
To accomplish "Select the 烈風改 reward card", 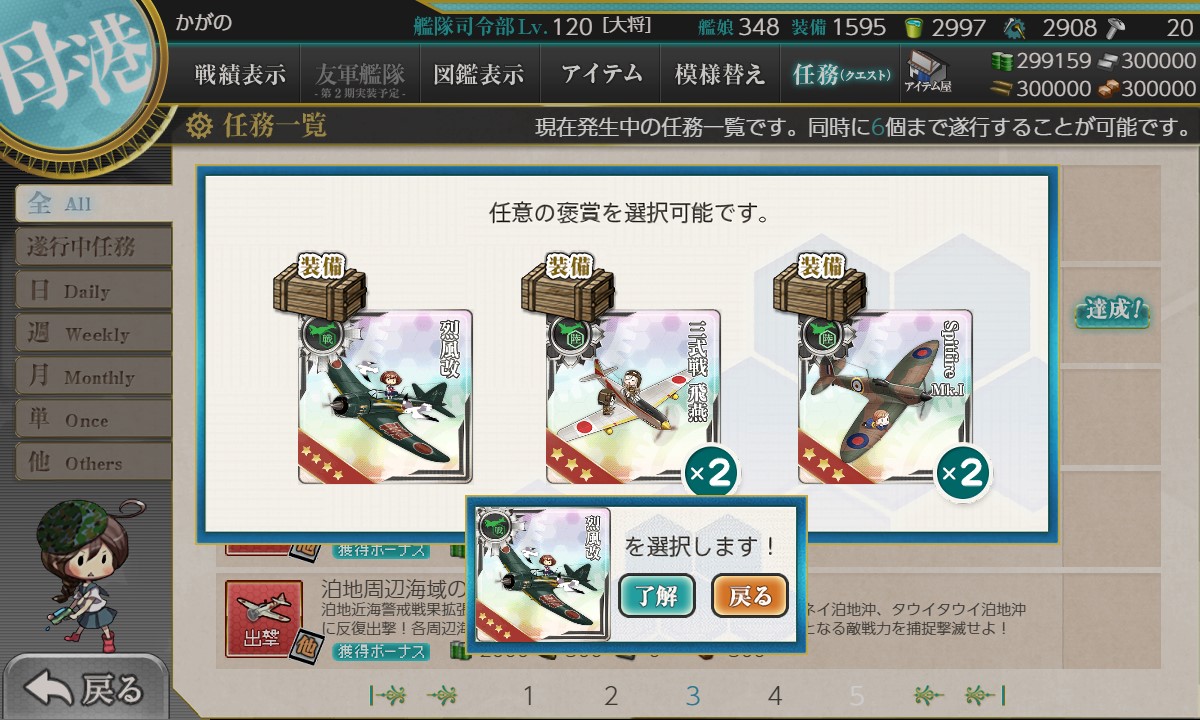I will click(x=385, y=396).
